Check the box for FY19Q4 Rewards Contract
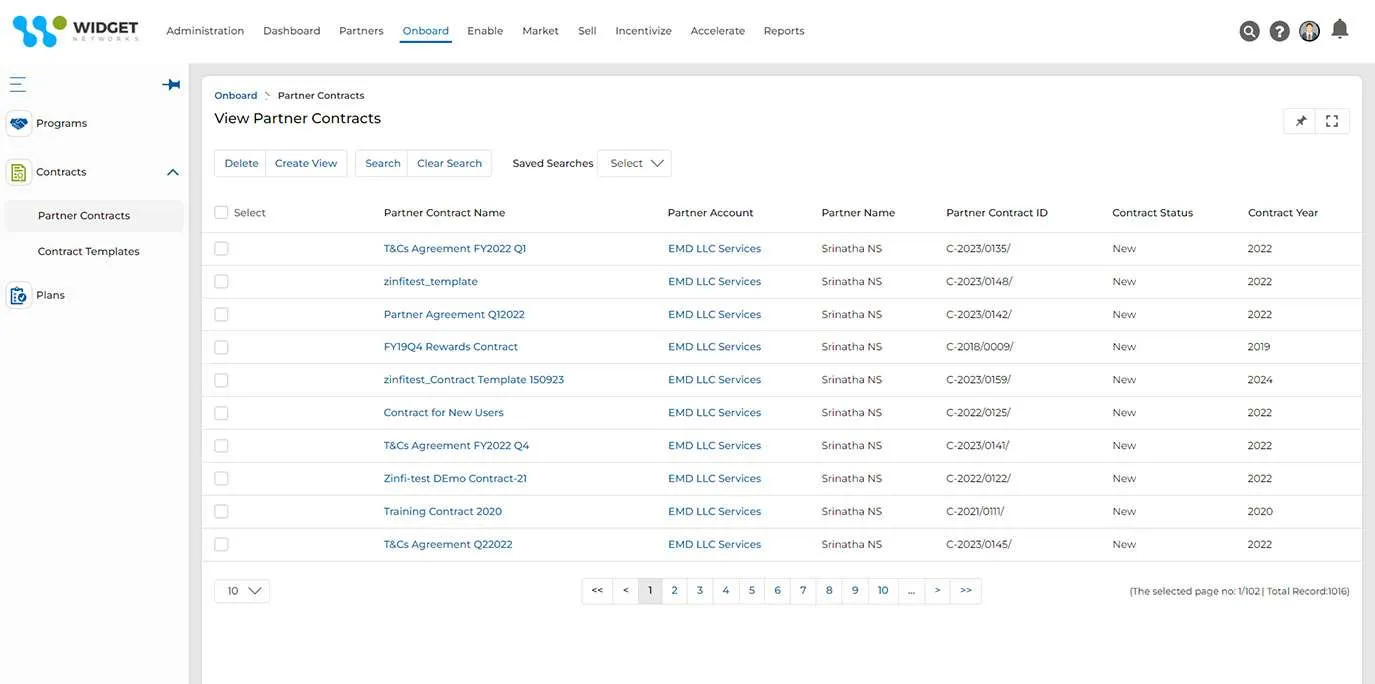1375x684 pixels. (221, 347)
